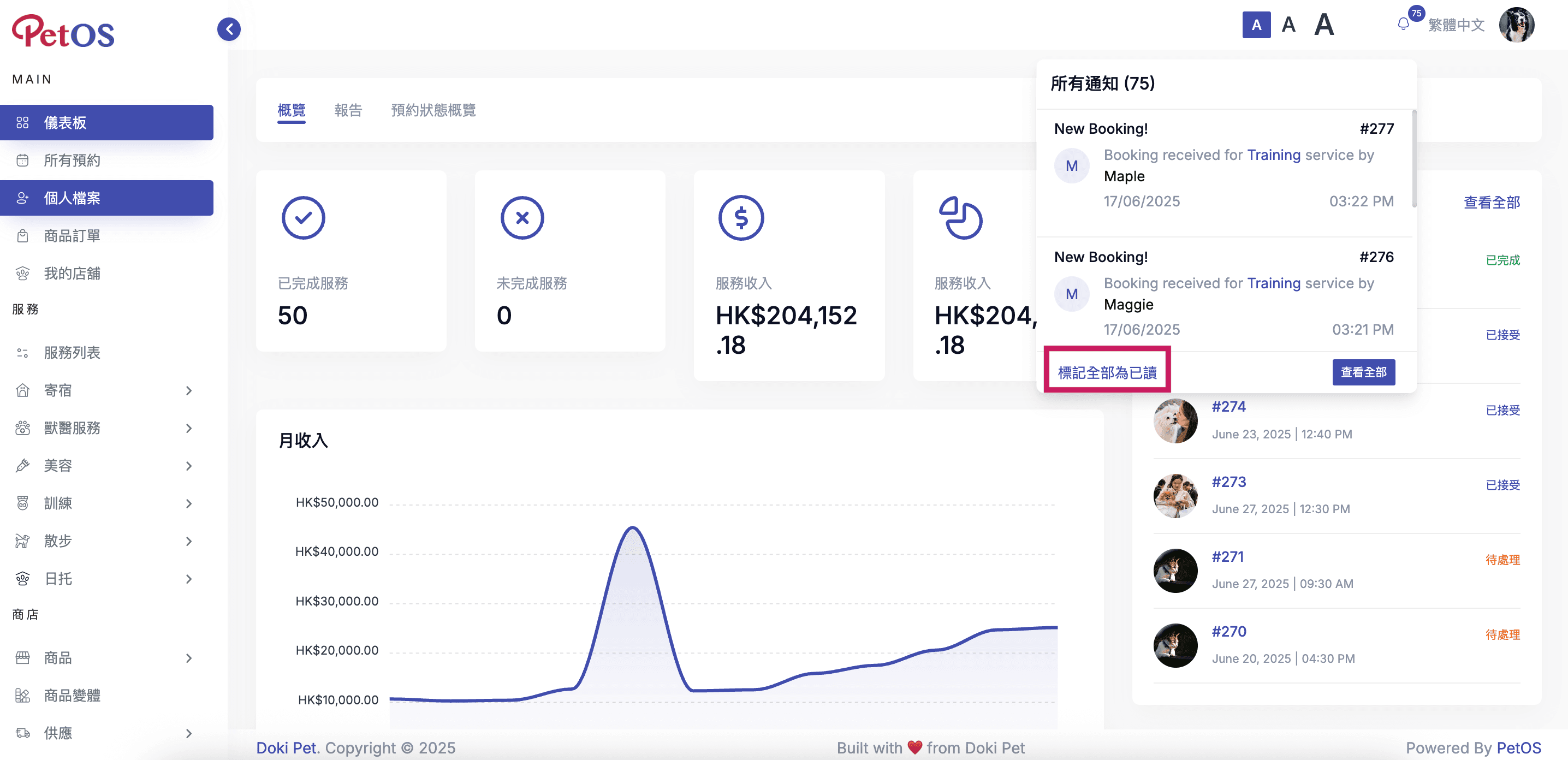
Task: Switch to the 報告 tab
Action: pos(348,110)
